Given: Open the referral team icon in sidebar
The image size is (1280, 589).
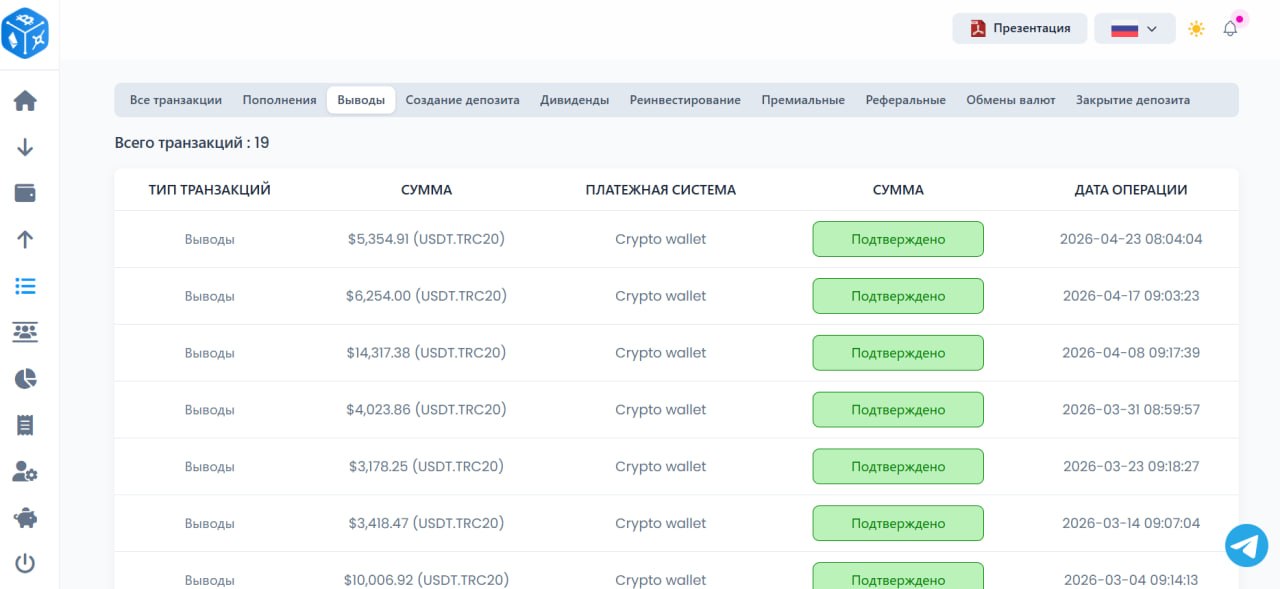Looking at the screenshot, I should (x=25, y=332).
